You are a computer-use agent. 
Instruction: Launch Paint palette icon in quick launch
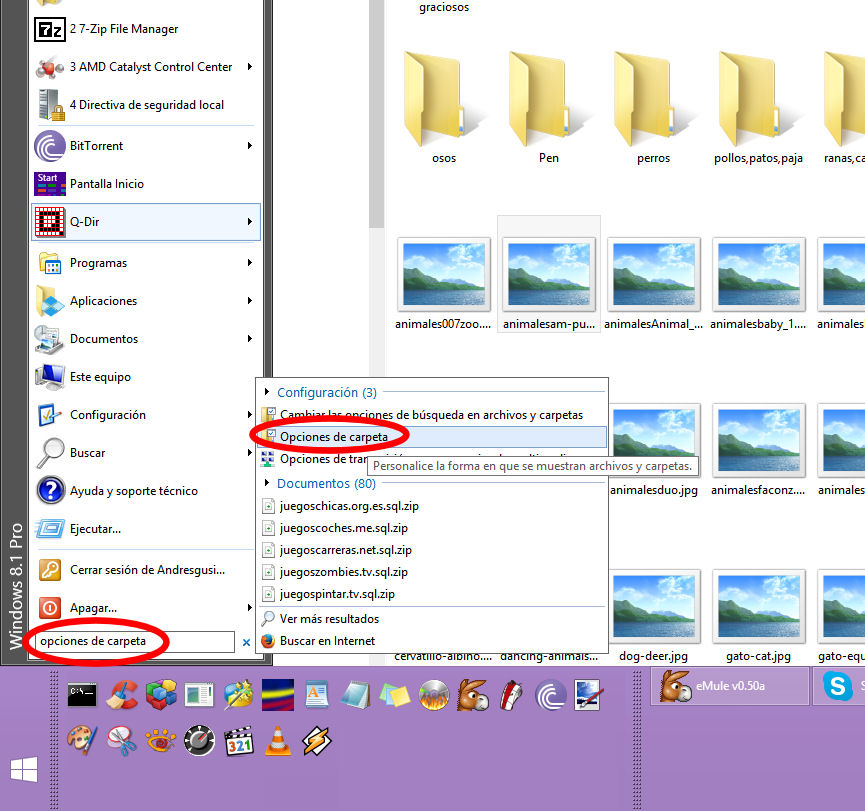[x=82, y=741]
